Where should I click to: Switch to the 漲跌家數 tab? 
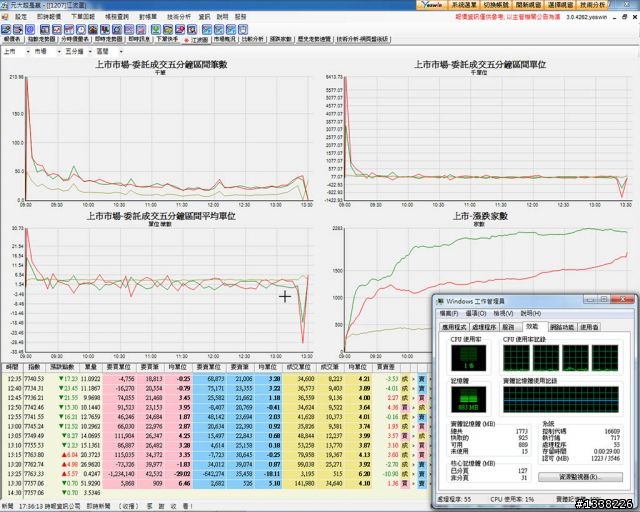coord(281,39)
